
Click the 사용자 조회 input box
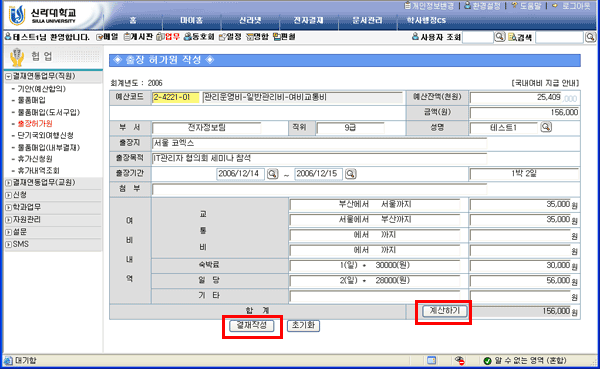click(x=478, y=37)
